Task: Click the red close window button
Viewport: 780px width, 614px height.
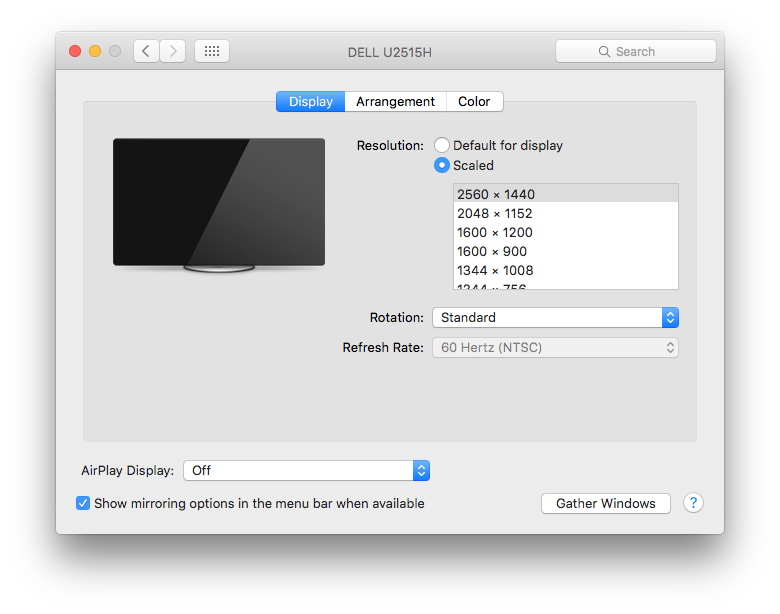Action: (x=75, y=51)
